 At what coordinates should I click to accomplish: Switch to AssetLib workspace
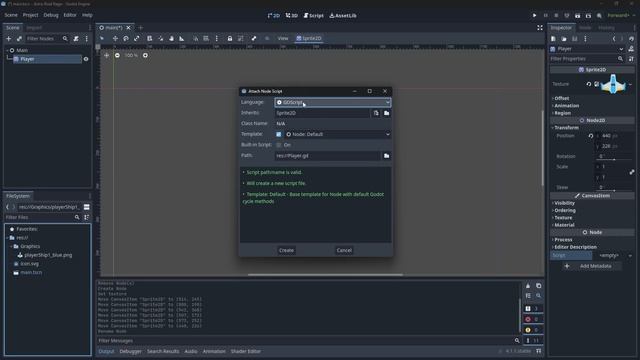point(343,16)
